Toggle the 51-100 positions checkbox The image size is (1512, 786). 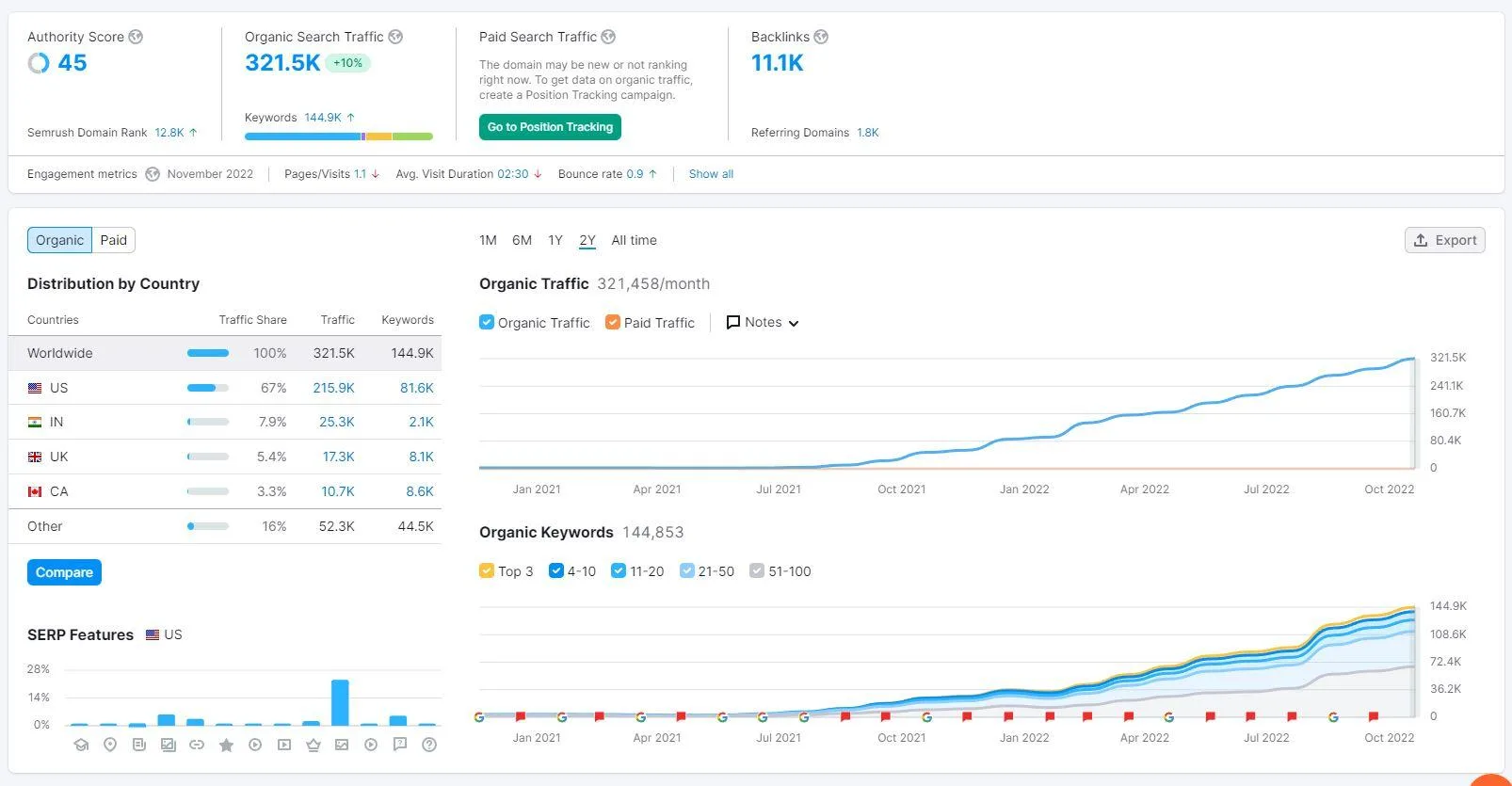click(x=757, y=570)
